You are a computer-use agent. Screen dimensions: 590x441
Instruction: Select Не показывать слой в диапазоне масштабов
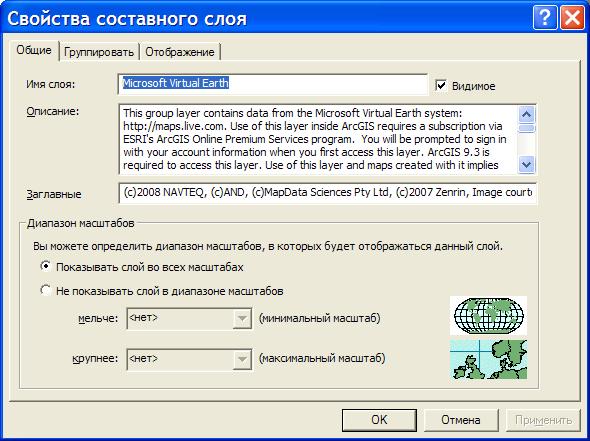click(x=46, y=290)
